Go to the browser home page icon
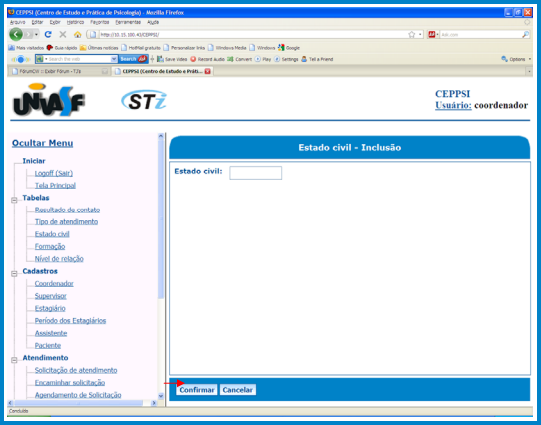The height and width of the screenshot is (425, 541). (x=77, y=34)
